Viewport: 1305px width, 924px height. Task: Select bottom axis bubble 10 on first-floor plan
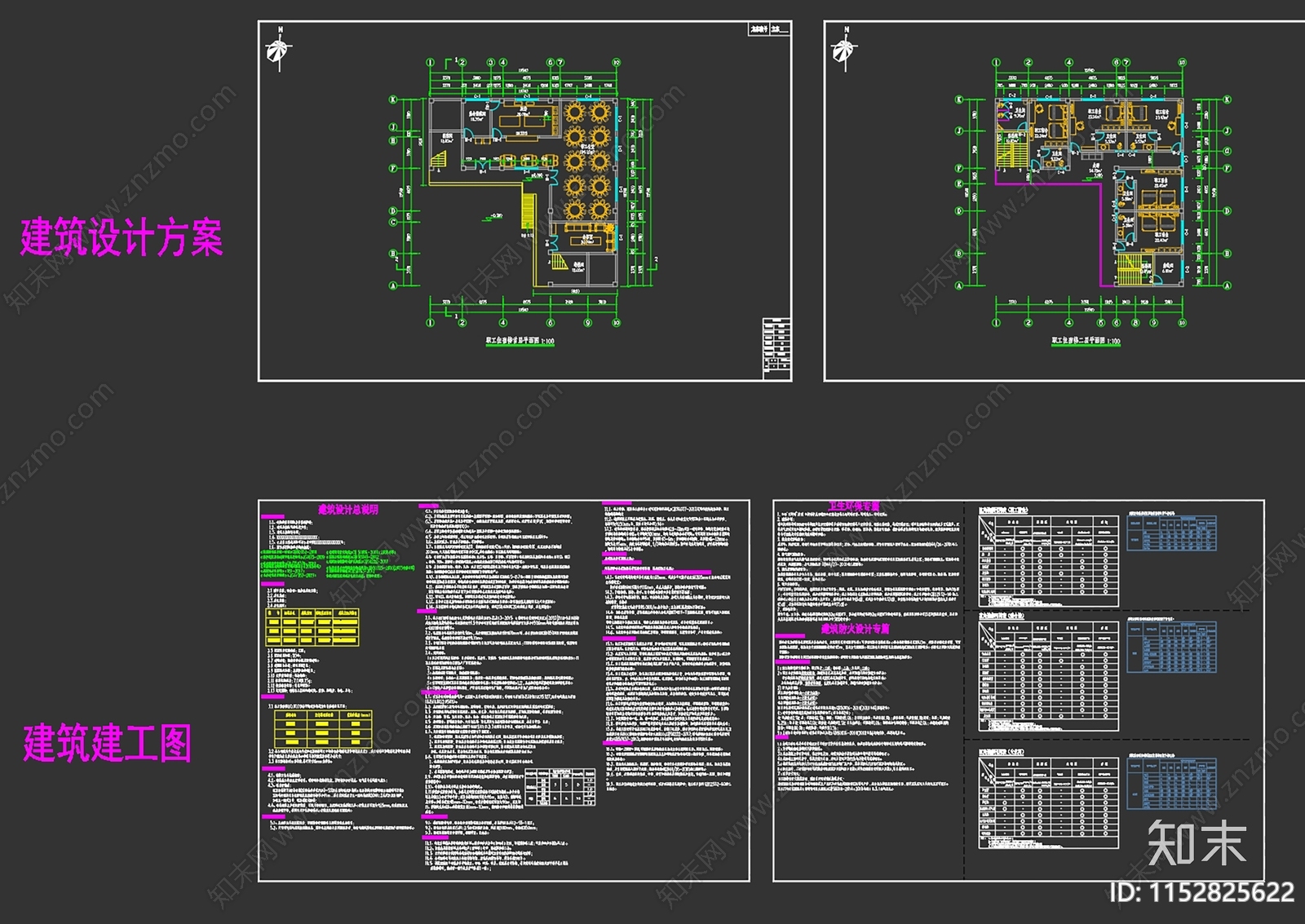(616, 323)
